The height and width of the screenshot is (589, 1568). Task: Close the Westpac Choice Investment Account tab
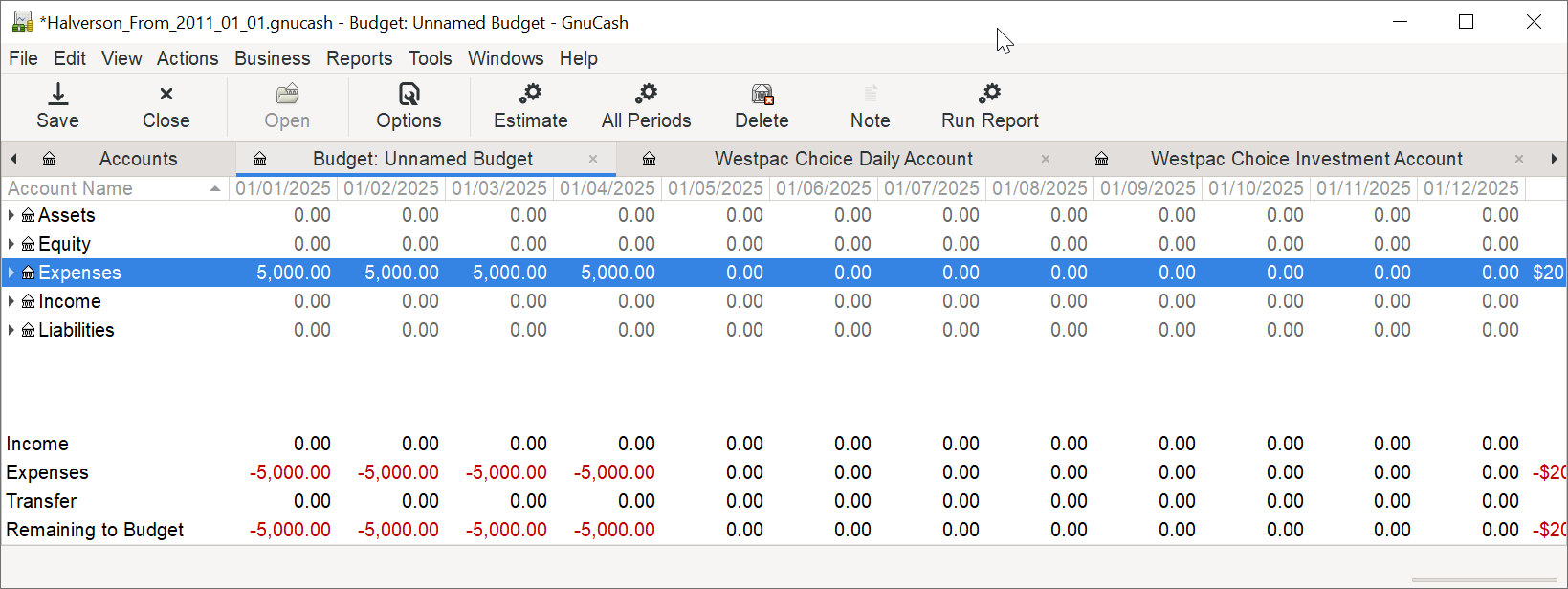click(x=1519, y=159)
